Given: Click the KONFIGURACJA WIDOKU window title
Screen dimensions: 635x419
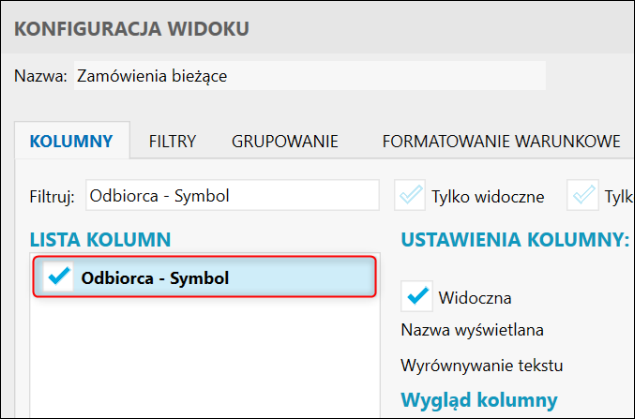Looking at the screenshot, I should coord(131,31).
